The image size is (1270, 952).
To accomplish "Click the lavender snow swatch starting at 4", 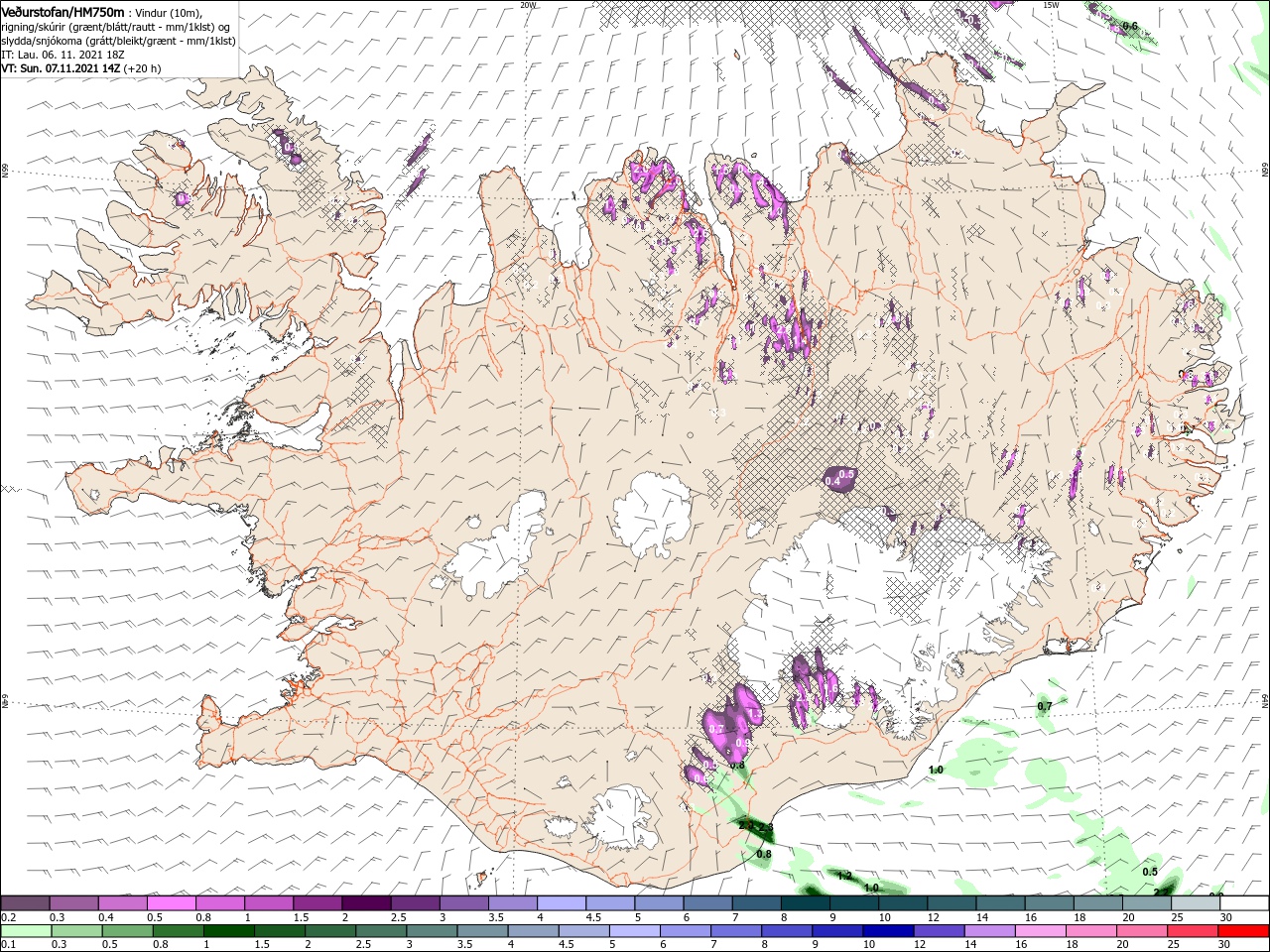I will click(x=562, y=903).
